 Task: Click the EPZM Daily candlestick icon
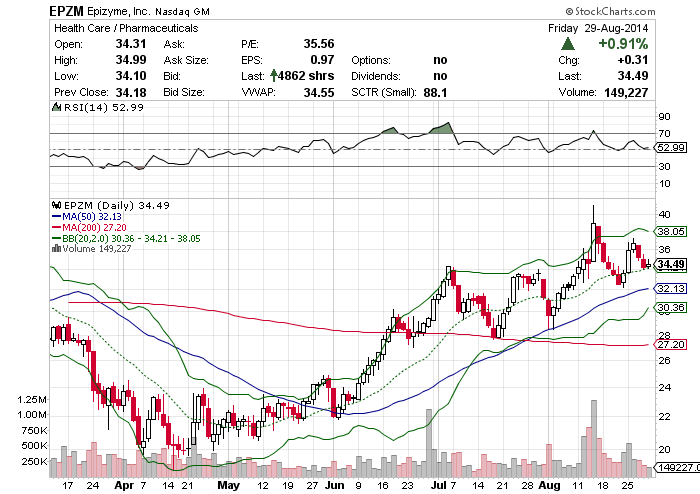pyautogui.click(x=56, y=205)
